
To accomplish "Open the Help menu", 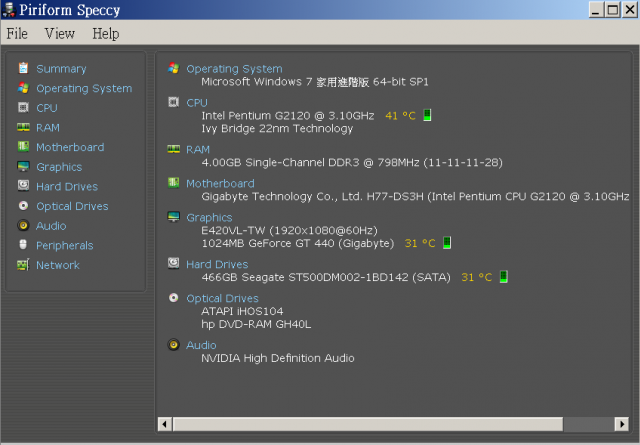I will pos(106,33).
